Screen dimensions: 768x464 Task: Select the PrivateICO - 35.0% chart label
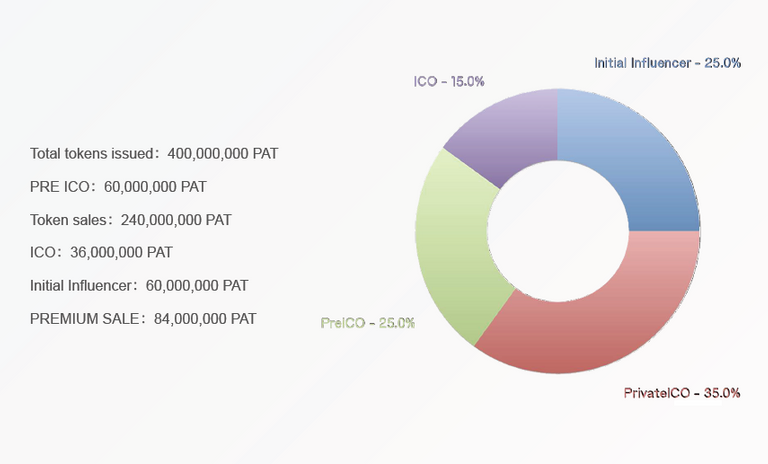(682, 393)
